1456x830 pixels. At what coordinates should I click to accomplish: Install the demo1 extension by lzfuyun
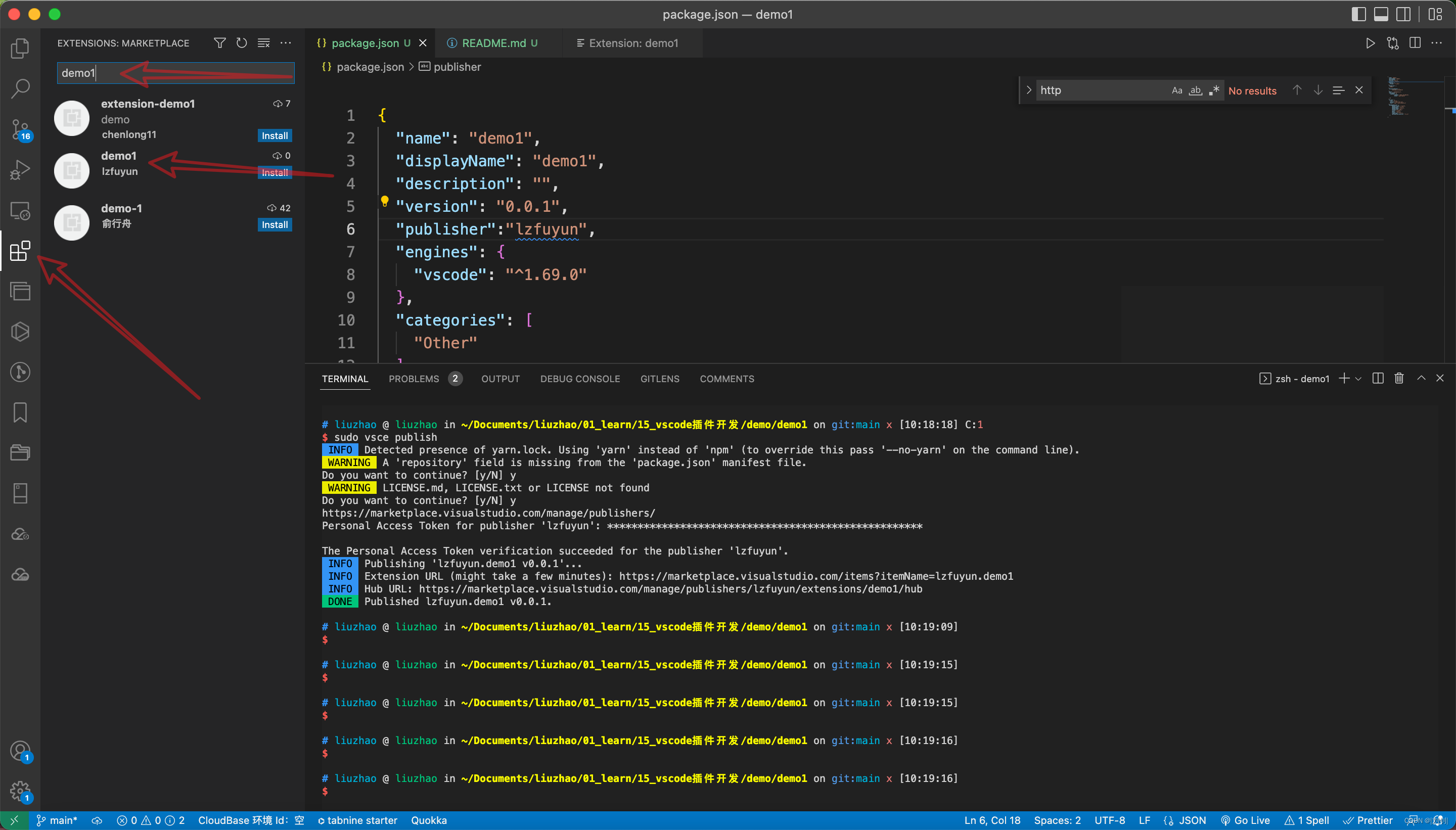[275, 172]
